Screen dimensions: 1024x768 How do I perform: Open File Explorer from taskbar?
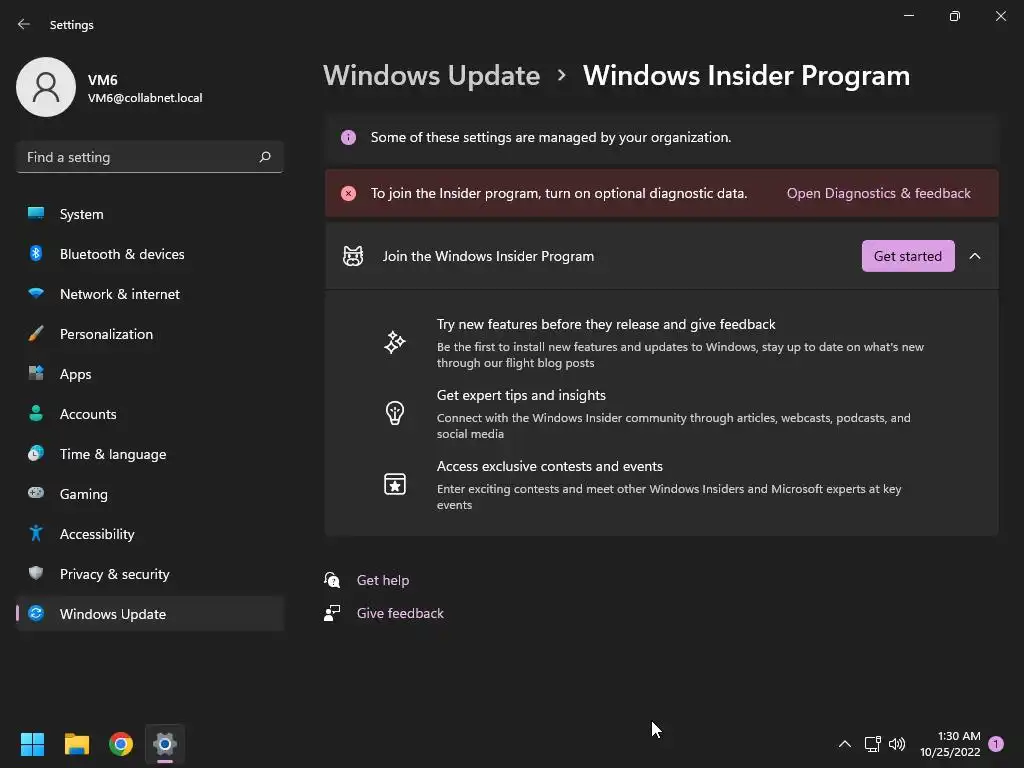77,744
